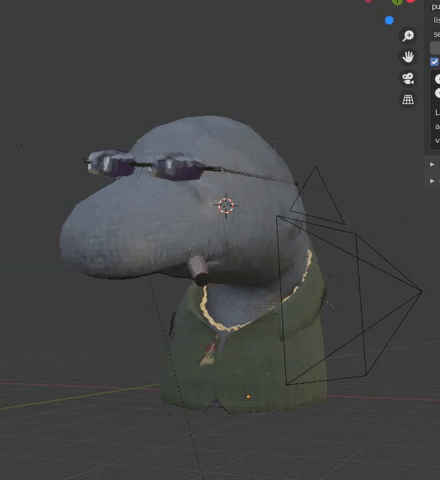Expand the second collapsed side panel triangle
Screen dimensions: 440x480
tap(432, 181)
